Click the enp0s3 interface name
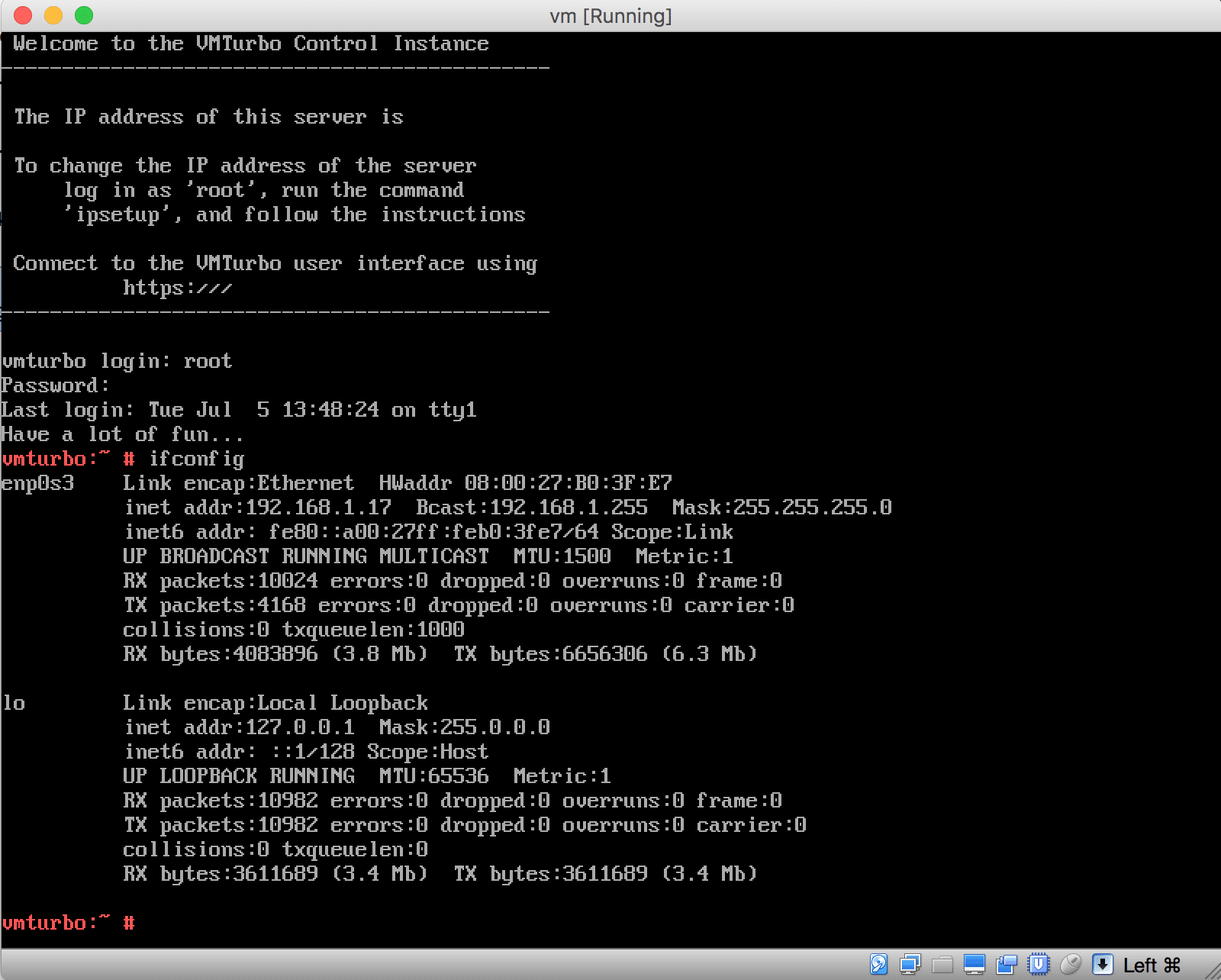Image resolution: width=1221 pixels, height=980 pixels. [38, 483]
